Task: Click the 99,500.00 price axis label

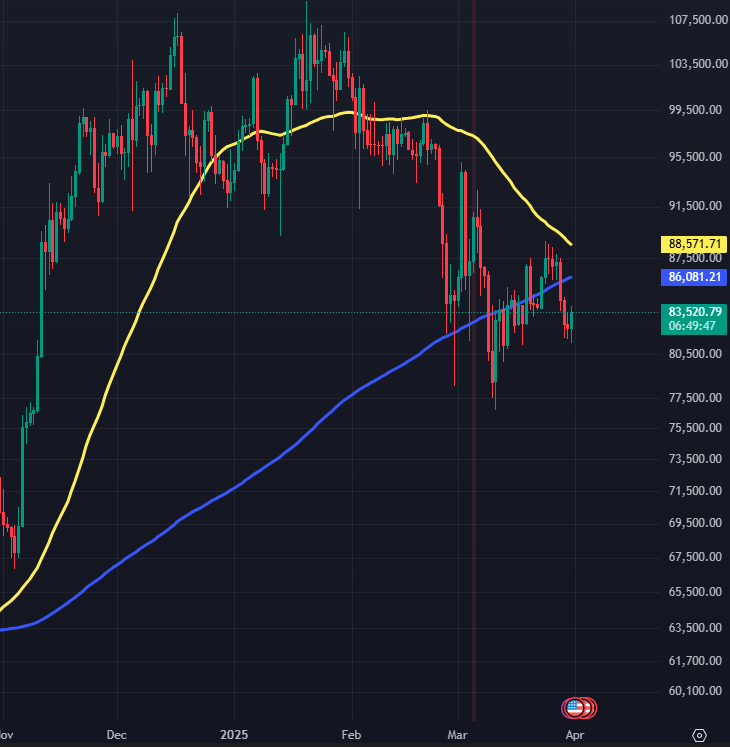Action: click(x=695, y=110)
